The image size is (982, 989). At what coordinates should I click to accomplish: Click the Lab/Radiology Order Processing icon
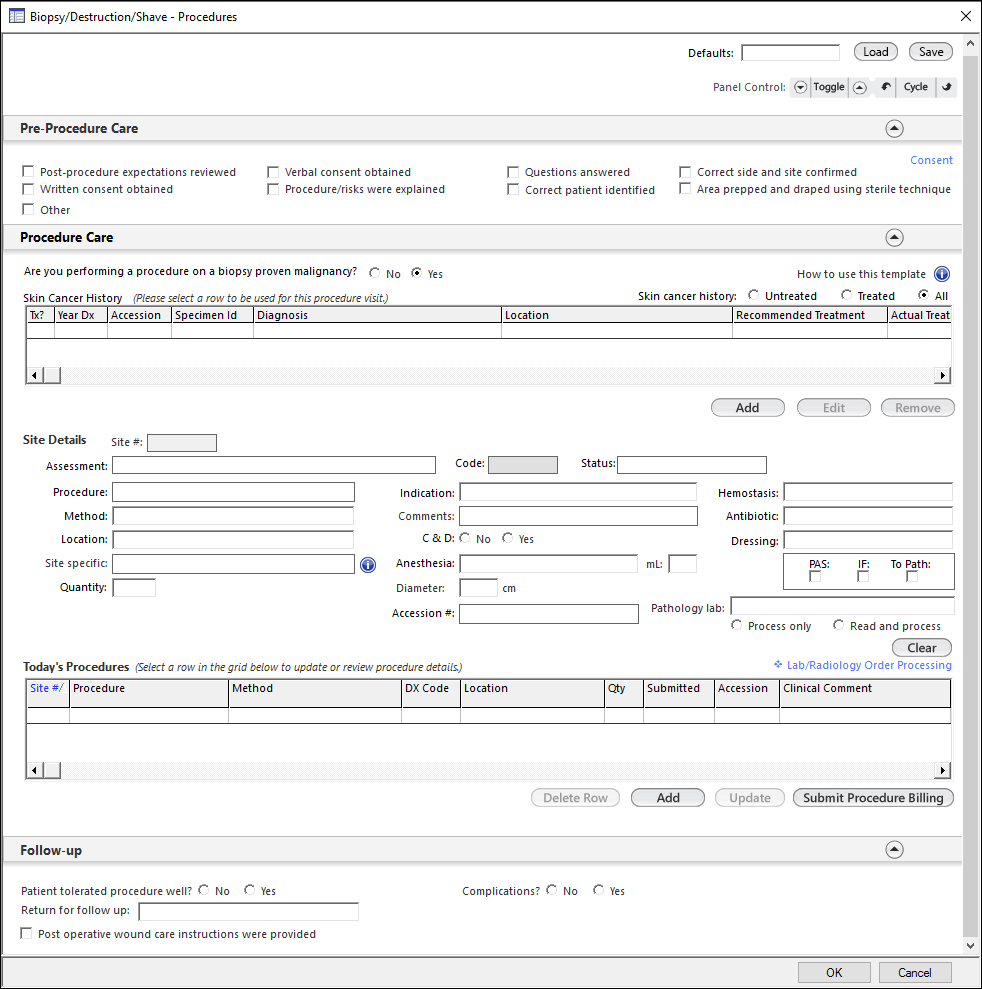click(x=778, y=665)
